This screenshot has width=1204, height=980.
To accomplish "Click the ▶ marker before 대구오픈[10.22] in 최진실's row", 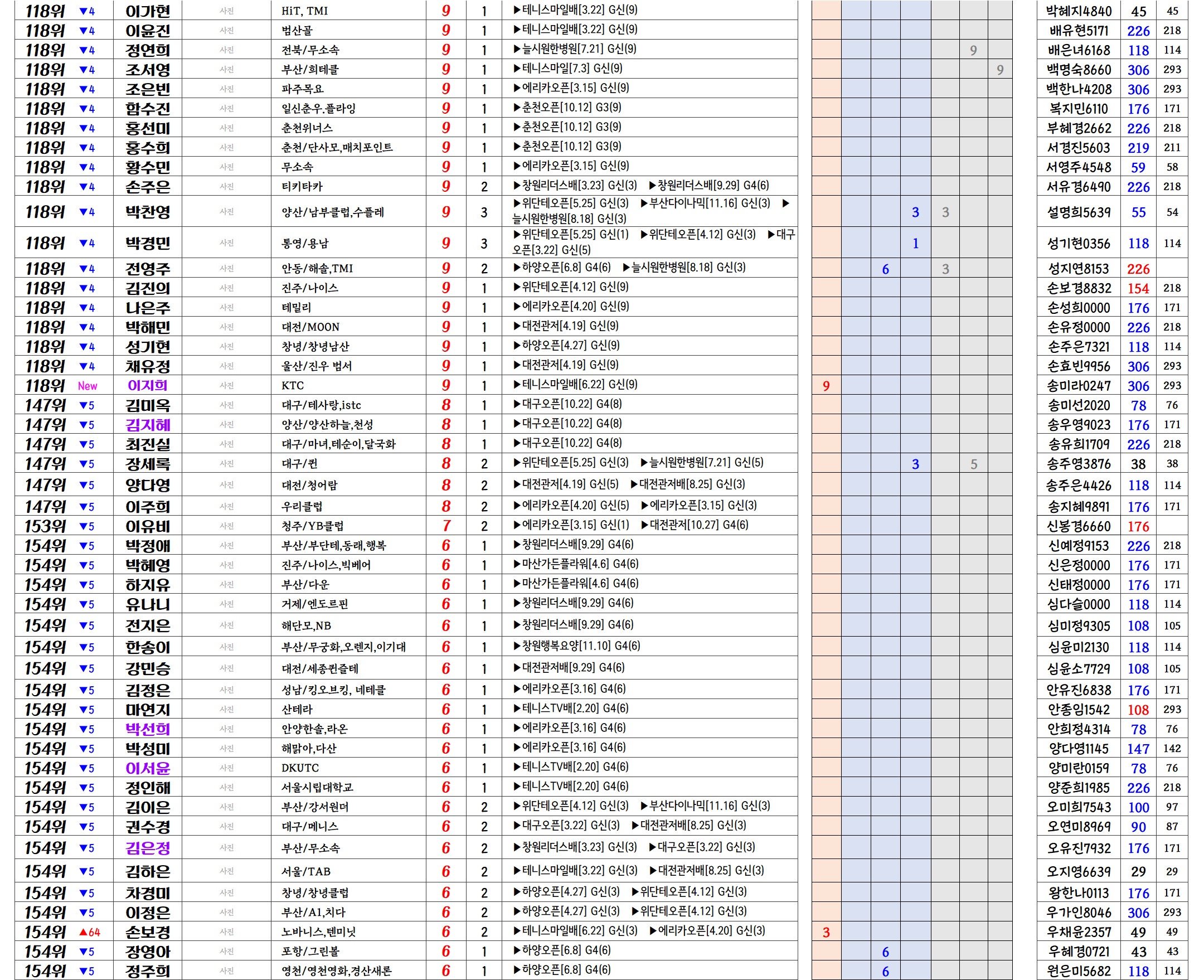I will click(517, 443).
